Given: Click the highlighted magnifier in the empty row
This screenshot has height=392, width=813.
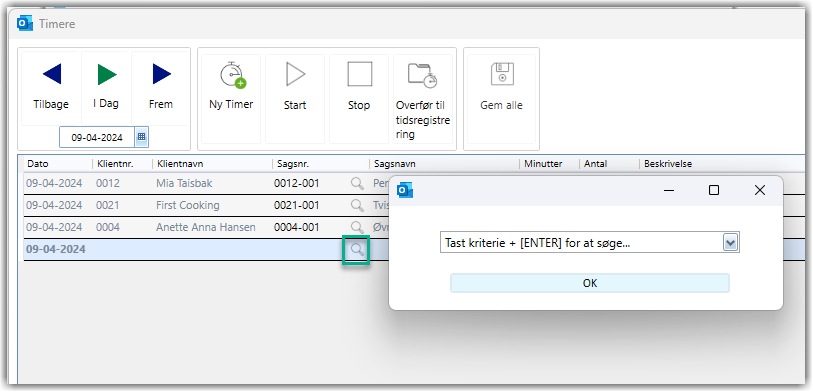Looking at the screenshot, I should pyautogui.click(x=356, y=249).
